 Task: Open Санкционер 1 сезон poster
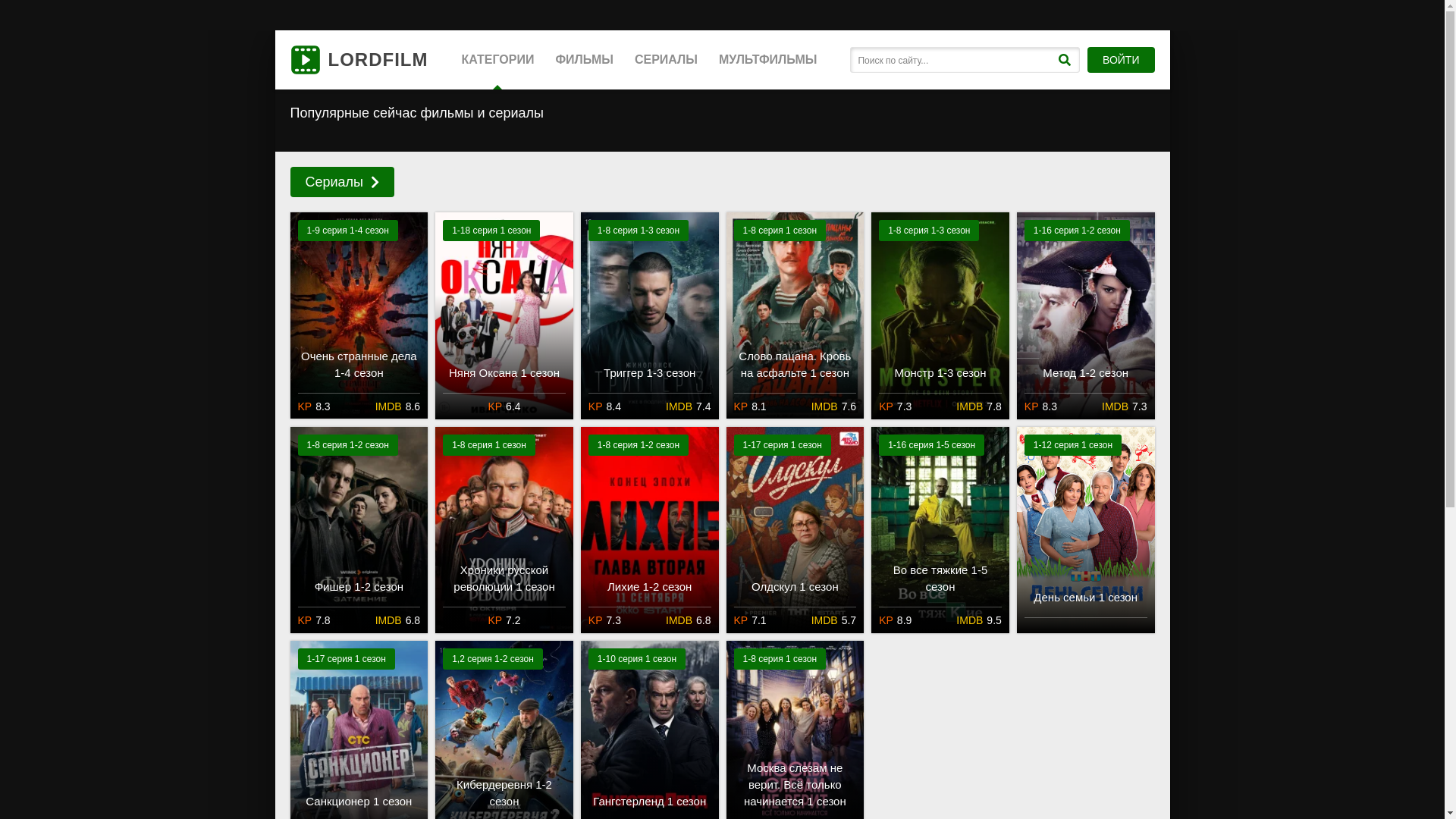click(359, 730)
